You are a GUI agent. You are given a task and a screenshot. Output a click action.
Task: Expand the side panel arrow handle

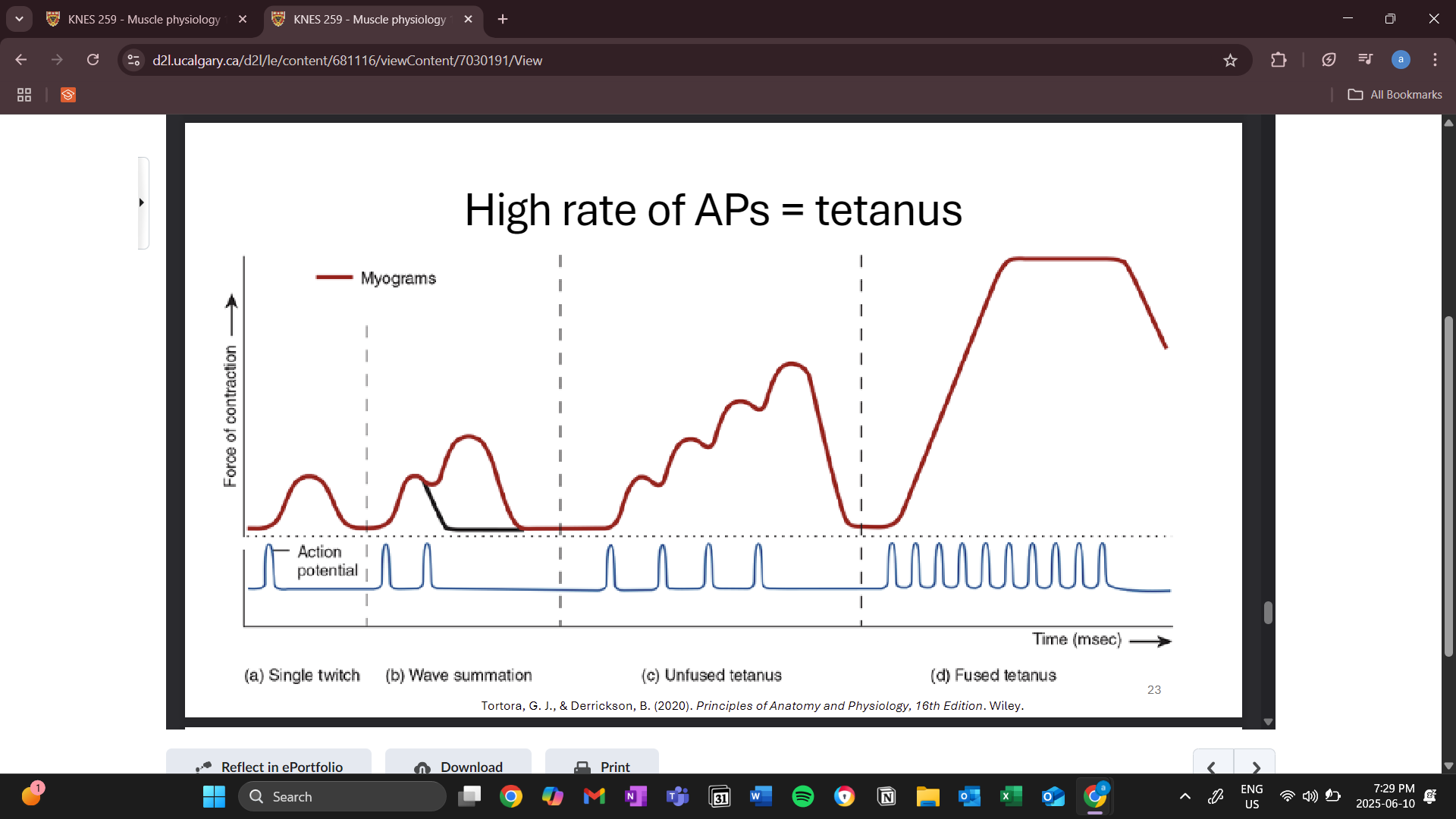point(142,202)
